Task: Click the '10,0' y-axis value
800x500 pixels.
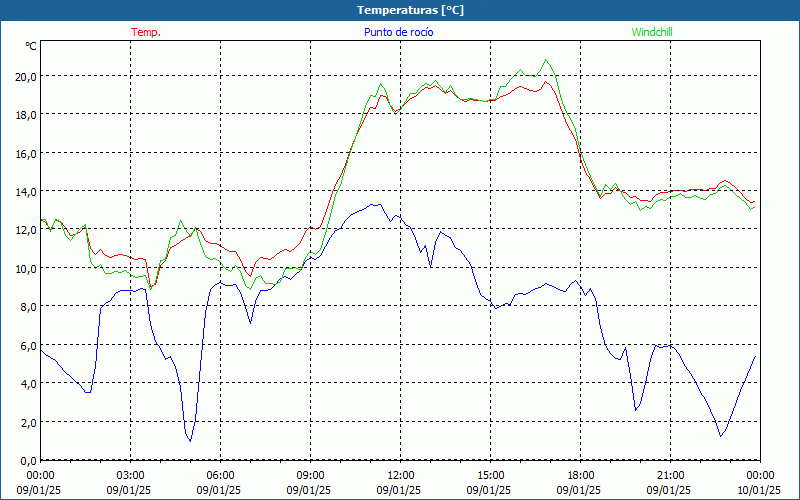Action: (26, 268)
